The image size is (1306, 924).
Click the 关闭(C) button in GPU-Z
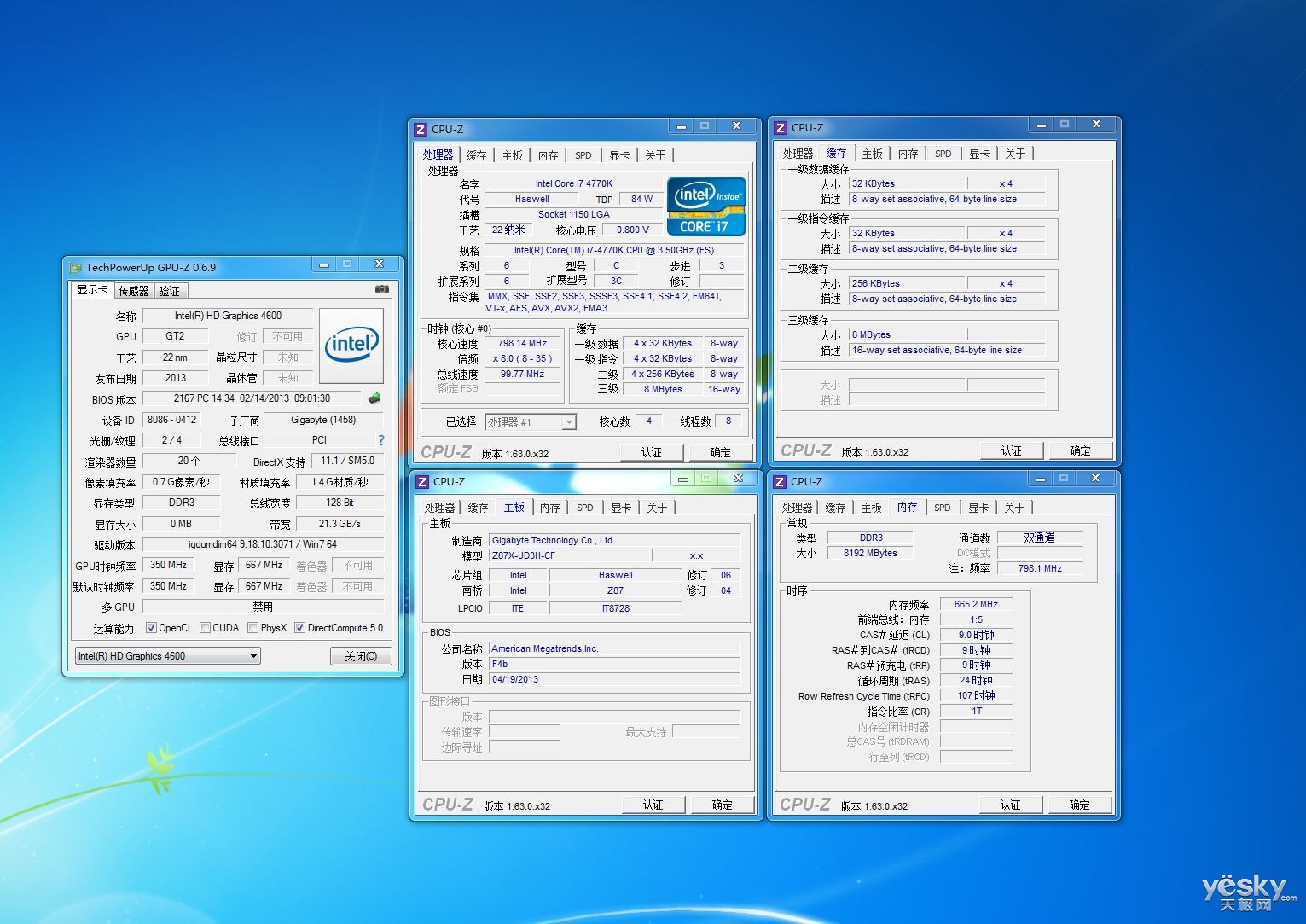point(362,656)
